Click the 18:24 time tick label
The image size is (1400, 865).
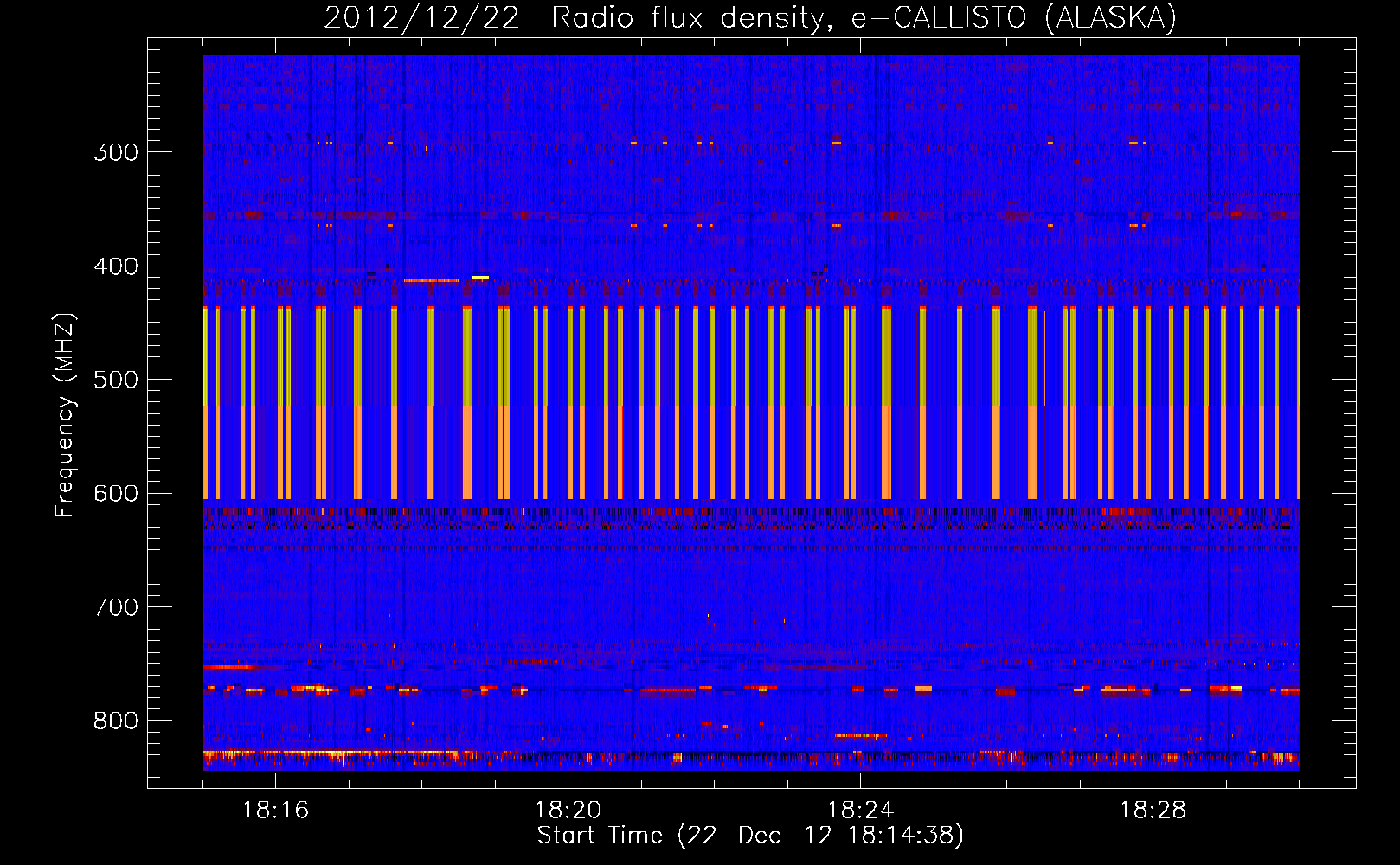point(860,811)
